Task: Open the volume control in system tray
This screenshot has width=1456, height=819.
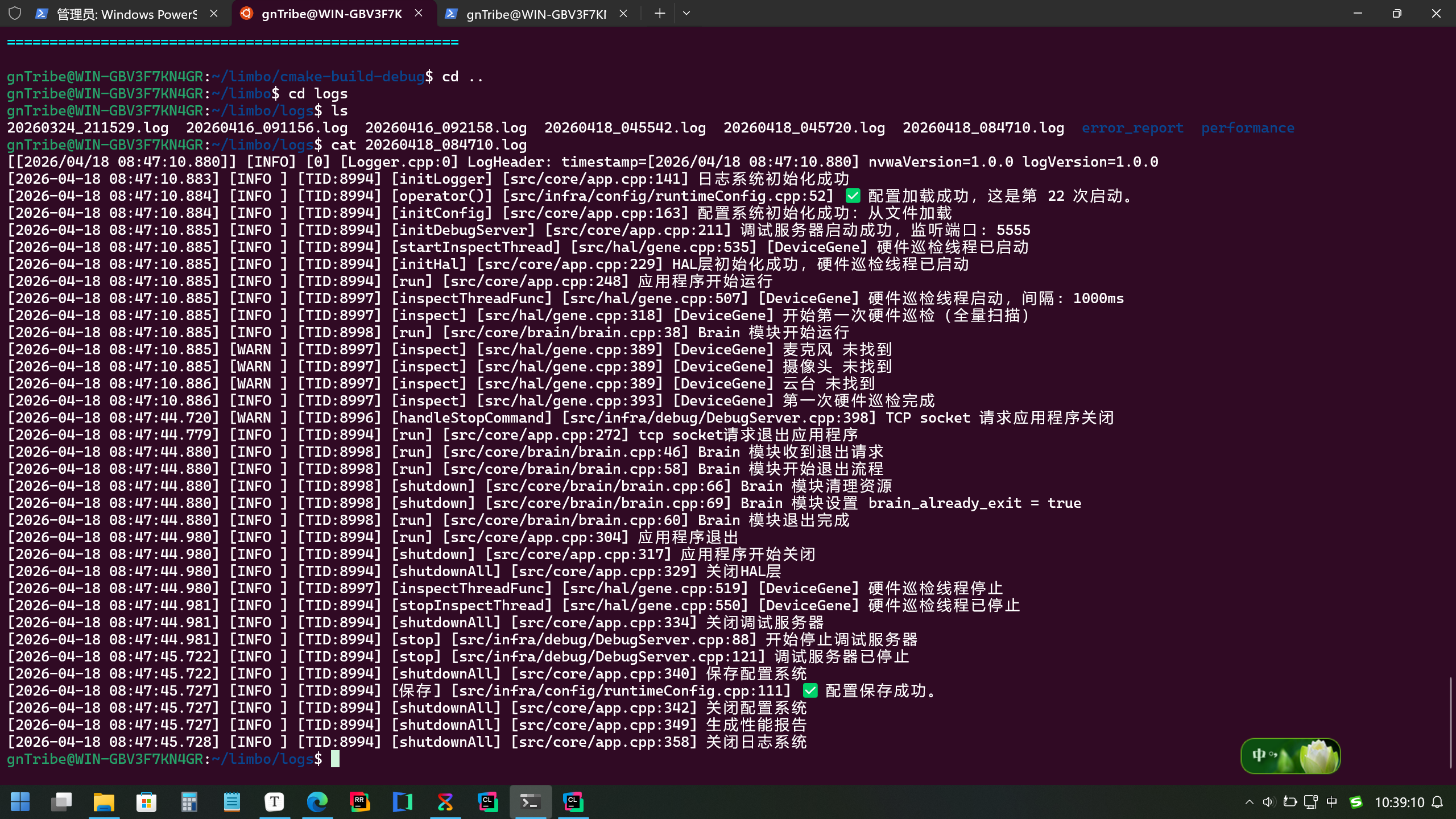Action: 1268,802
